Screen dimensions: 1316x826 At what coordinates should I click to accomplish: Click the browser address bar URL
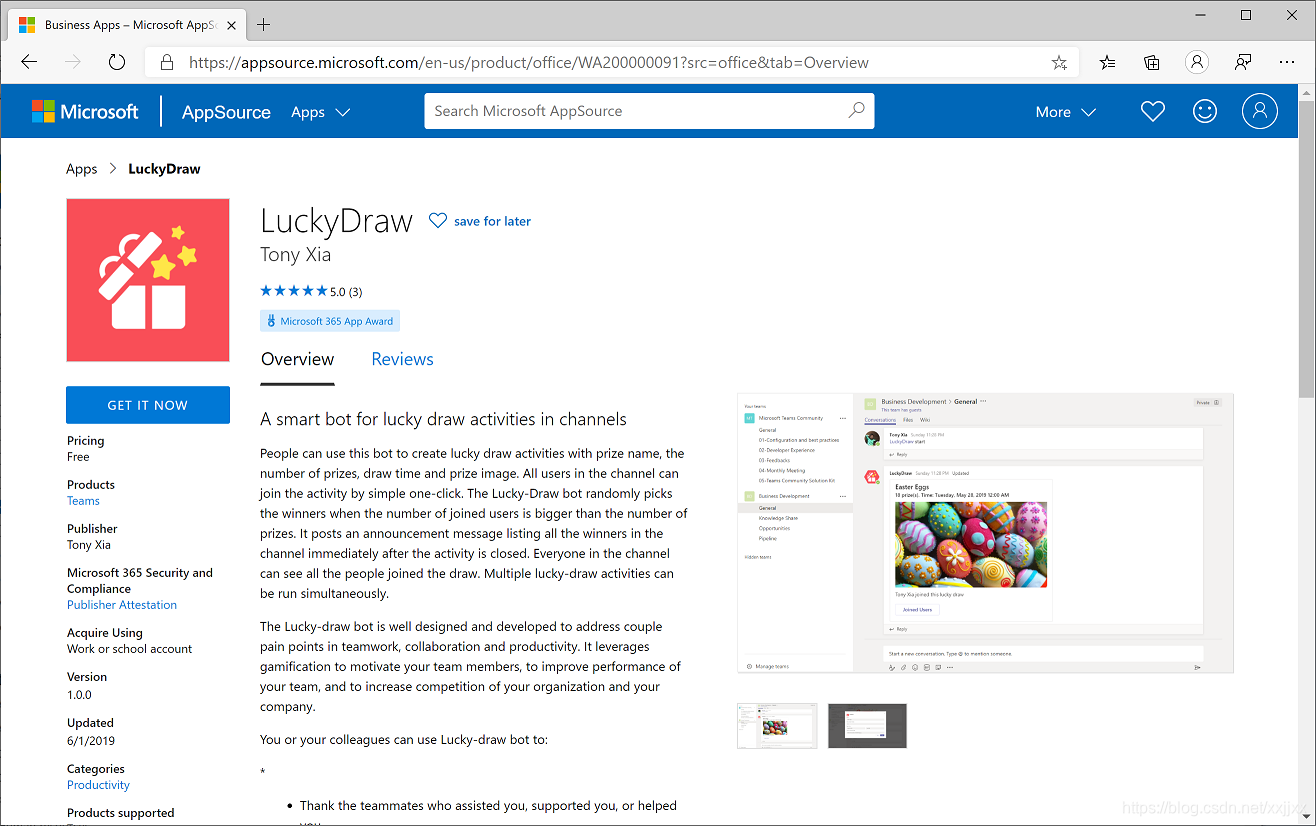click(x=529, y=62)
